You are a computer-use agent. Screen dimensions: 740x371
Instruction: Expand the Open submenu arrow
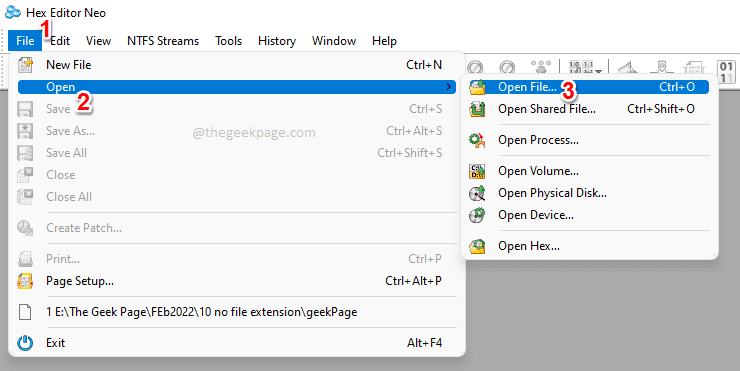pos(448,87)
